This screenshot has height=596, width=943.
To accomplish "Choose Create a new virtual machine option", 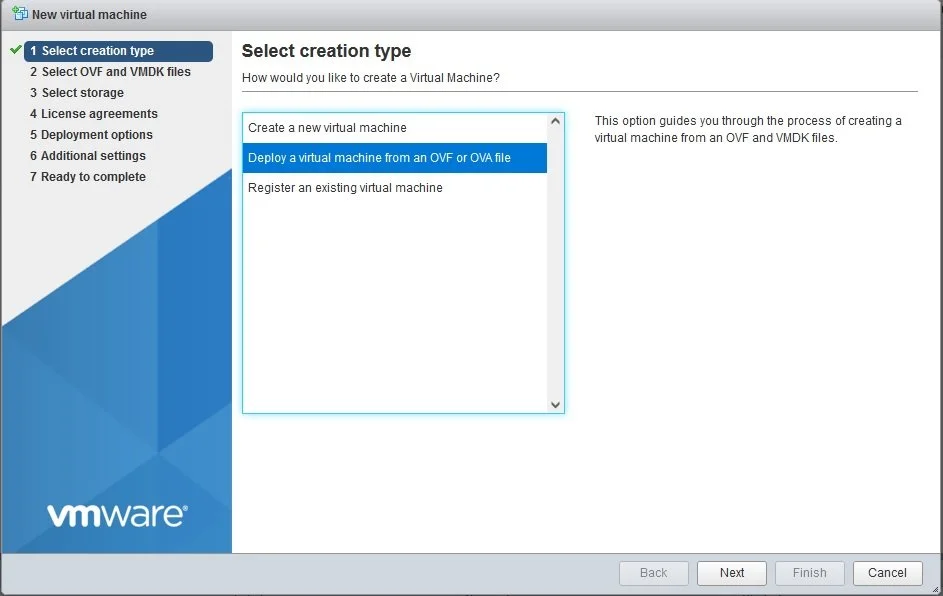I will click(395, 127).
